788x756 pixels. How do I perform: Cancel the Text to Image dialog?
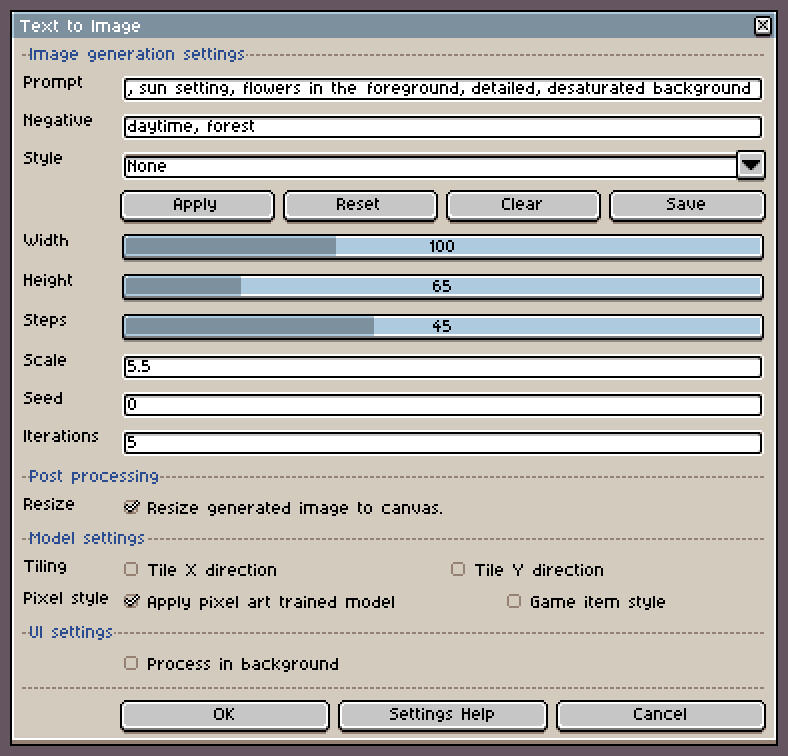click(x=660, y=714)
